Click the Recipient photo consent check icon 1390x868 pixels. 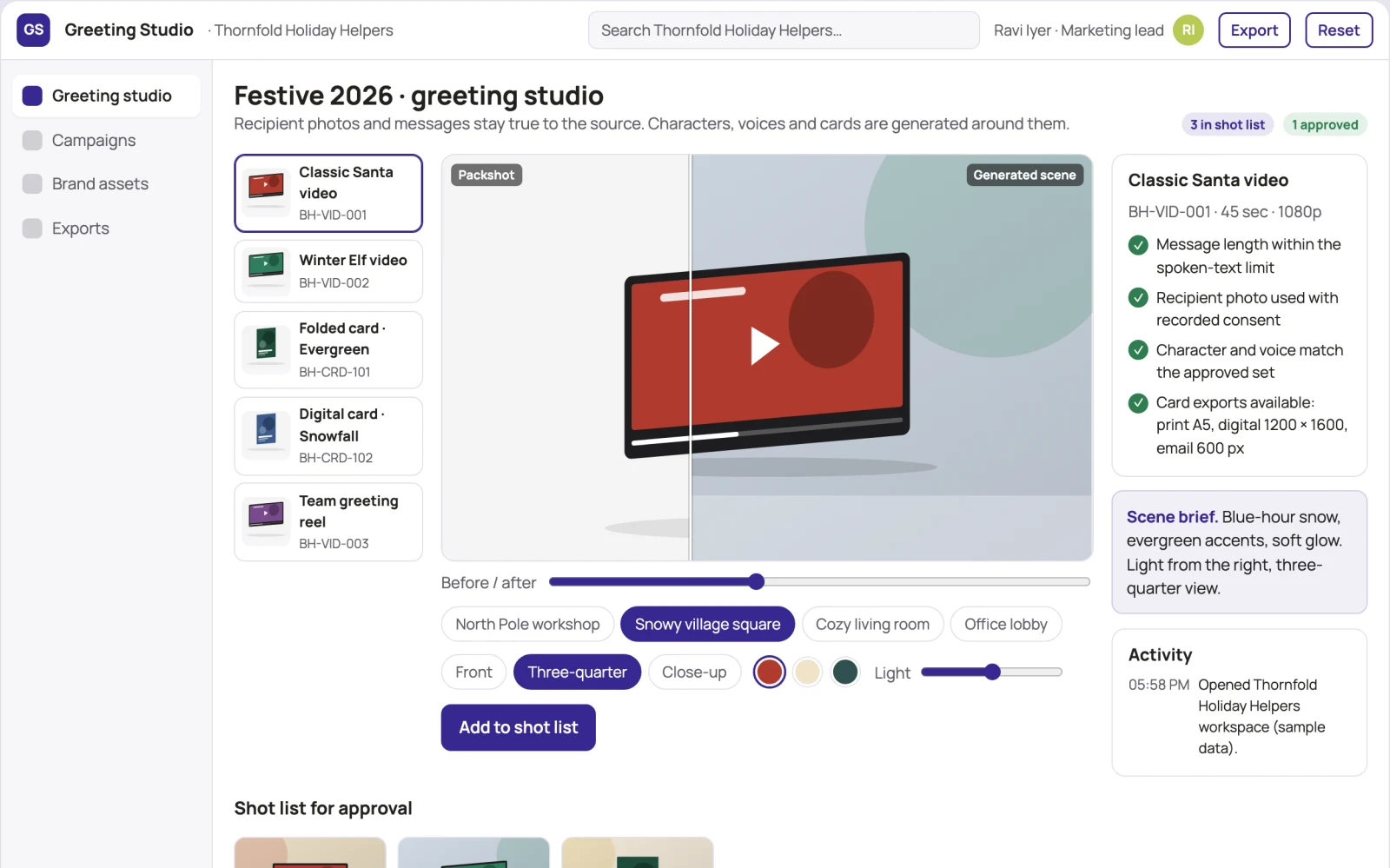[1138, 298]
